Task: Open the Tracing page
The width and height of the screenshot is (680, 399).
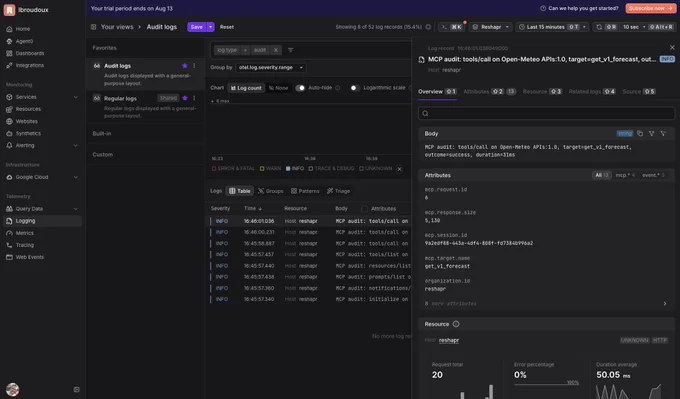Action: pyautogui.click(x=25, y=245)
